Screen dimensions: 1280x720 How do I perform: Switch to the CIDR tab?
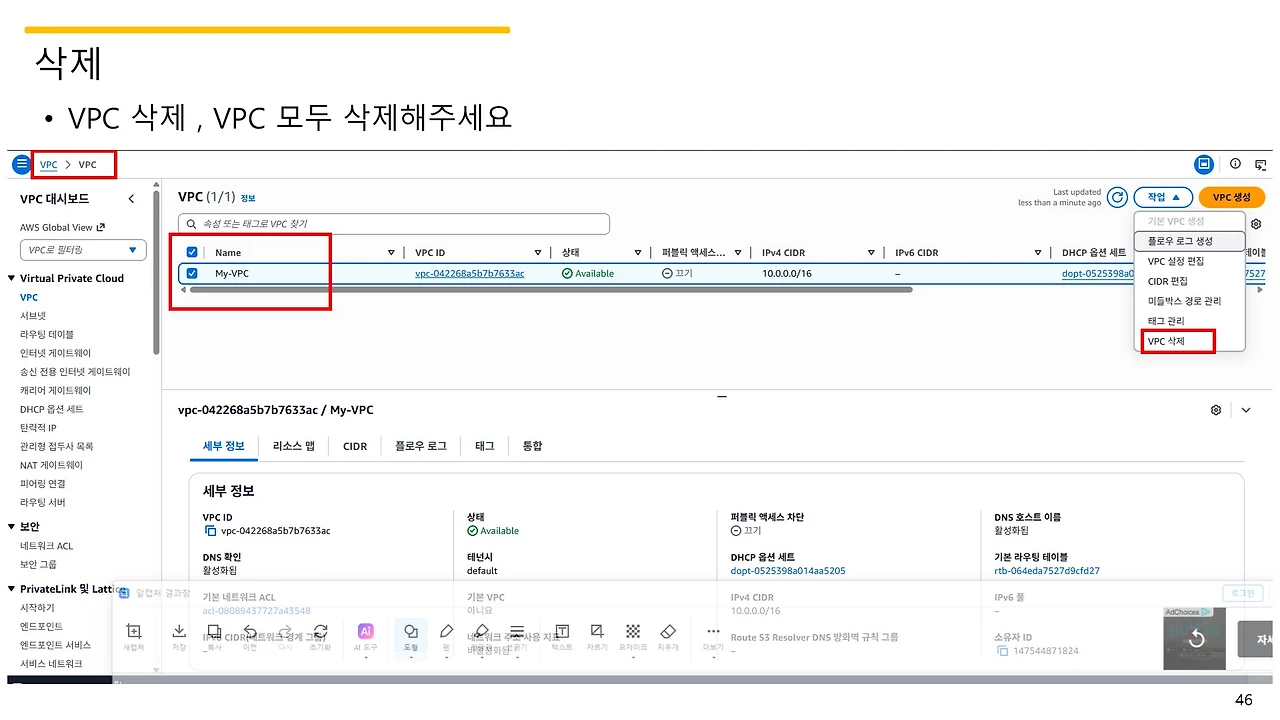(x=355, y=446)
